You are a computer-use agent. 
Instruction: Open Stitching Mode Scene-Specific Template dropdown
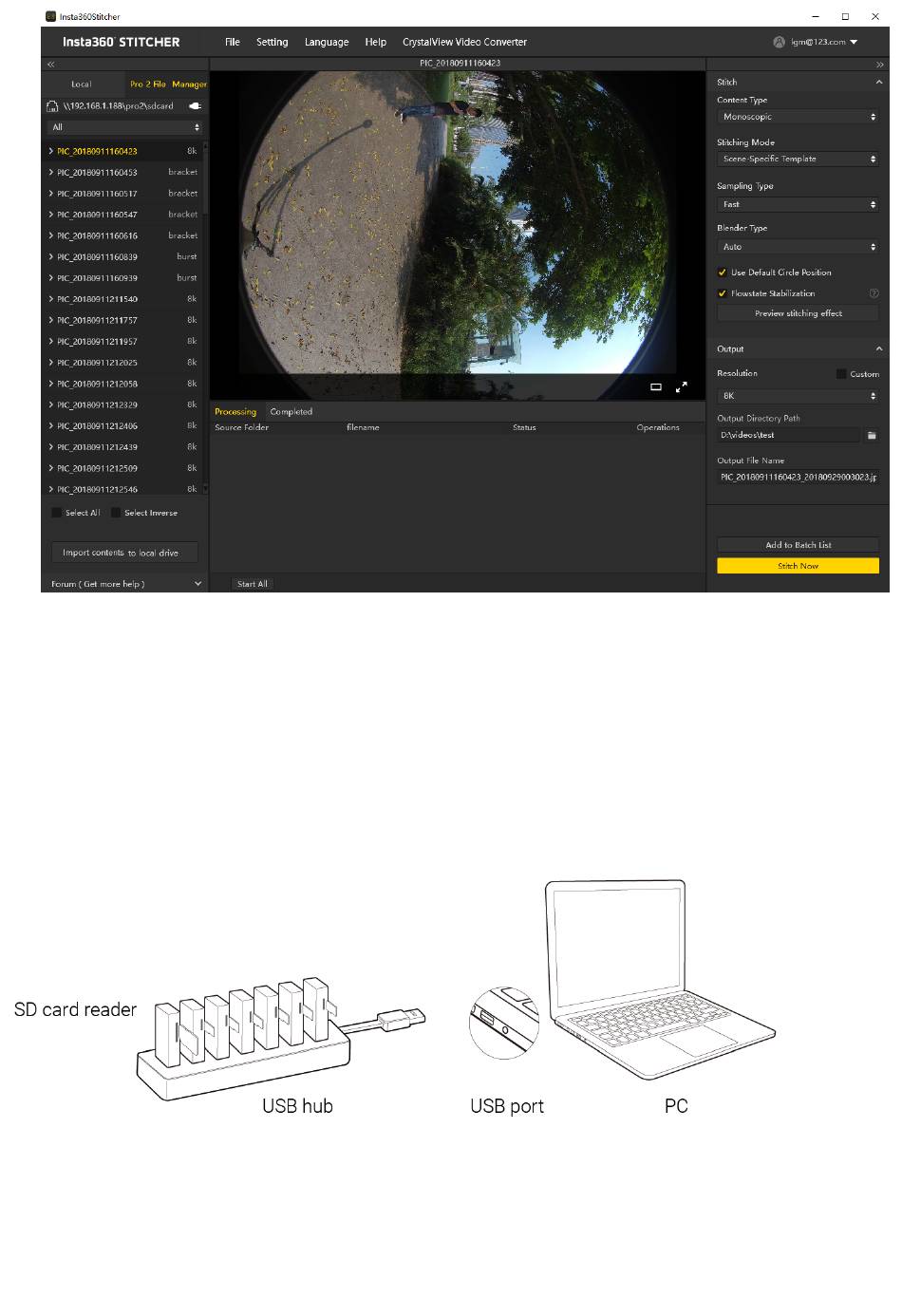point(799,160)
